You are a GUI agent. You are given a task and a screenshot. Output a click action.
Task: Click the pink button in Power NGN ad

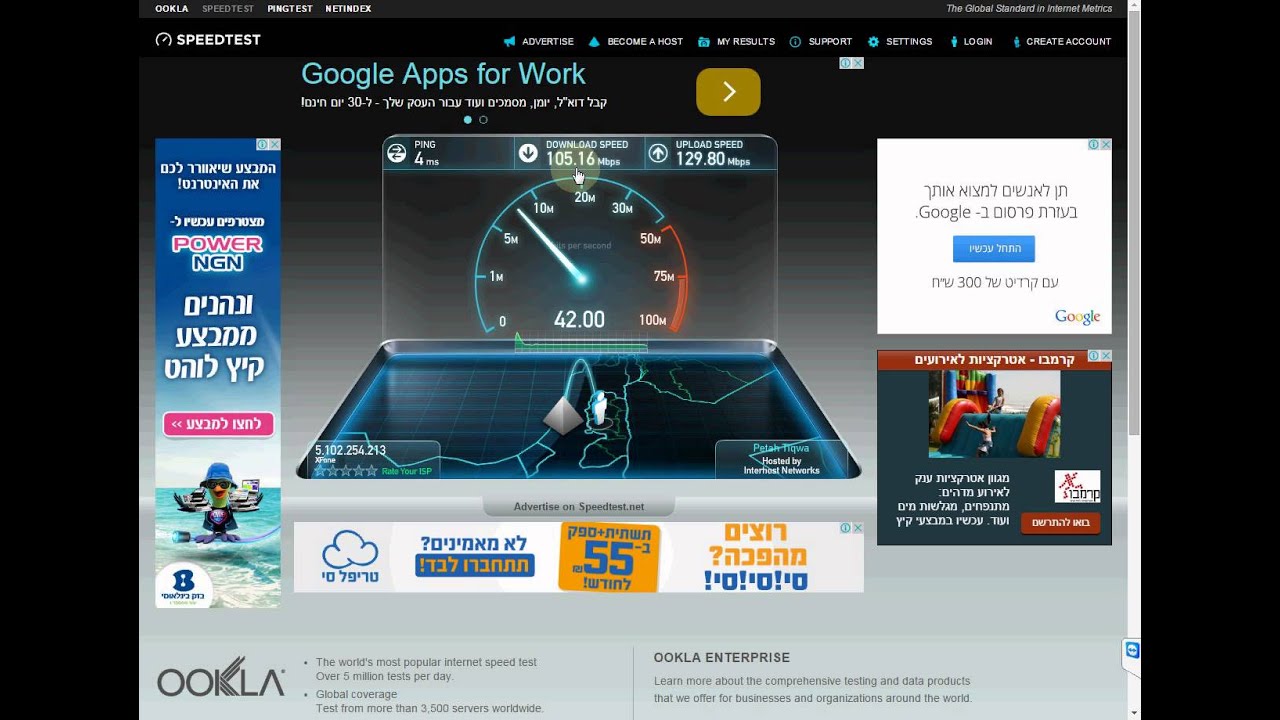[x=218, y=425]
